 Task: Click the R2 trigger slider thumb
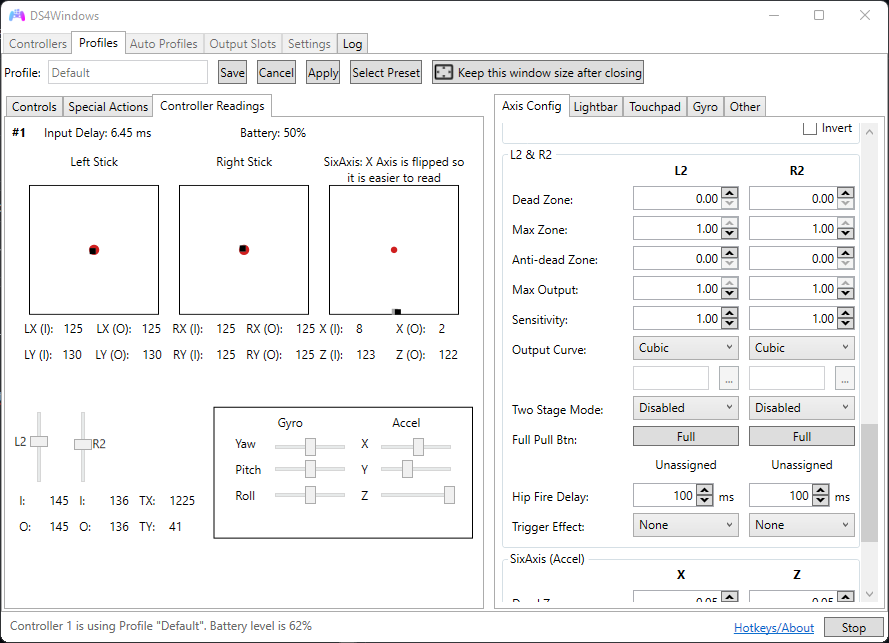(x=83, y=444)
